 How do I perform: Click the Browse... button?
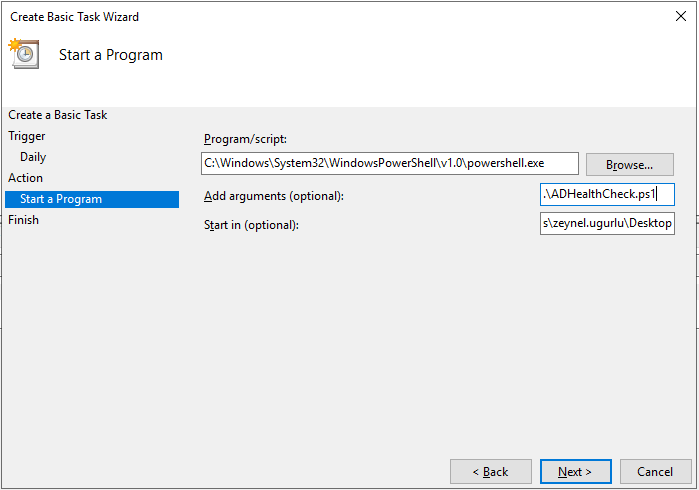629,165
